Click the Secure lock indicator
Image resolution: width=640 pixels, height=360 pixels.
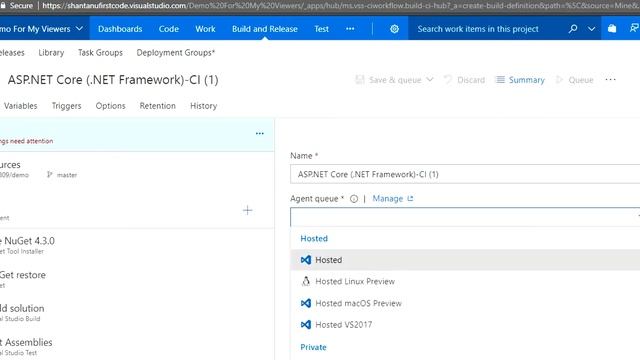[17, 6]
